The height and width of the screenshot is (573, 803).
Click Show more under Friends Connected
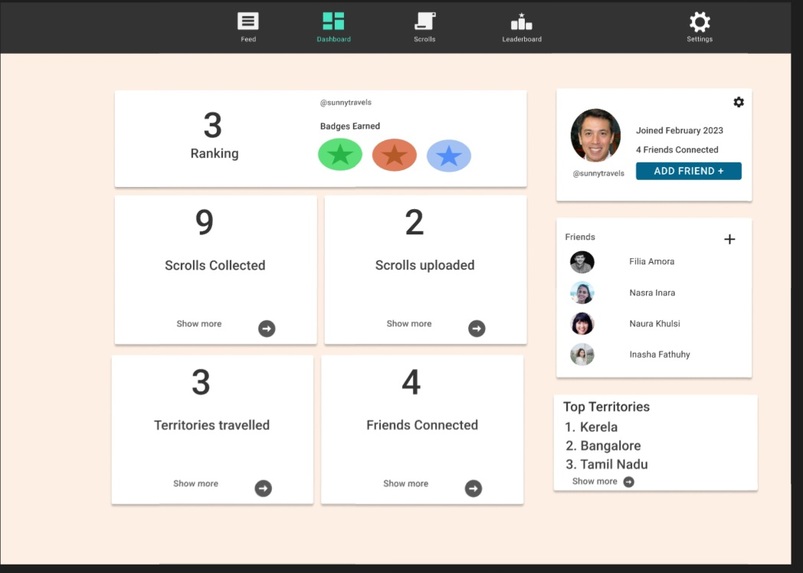[406, 483]
